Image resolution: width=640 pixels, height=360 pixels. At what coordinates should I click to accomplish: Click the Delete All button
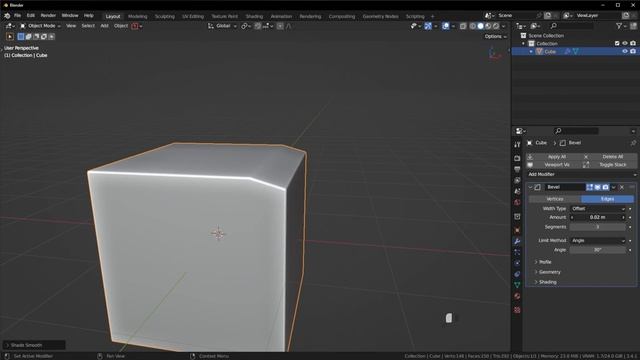(x=609, y=157)
